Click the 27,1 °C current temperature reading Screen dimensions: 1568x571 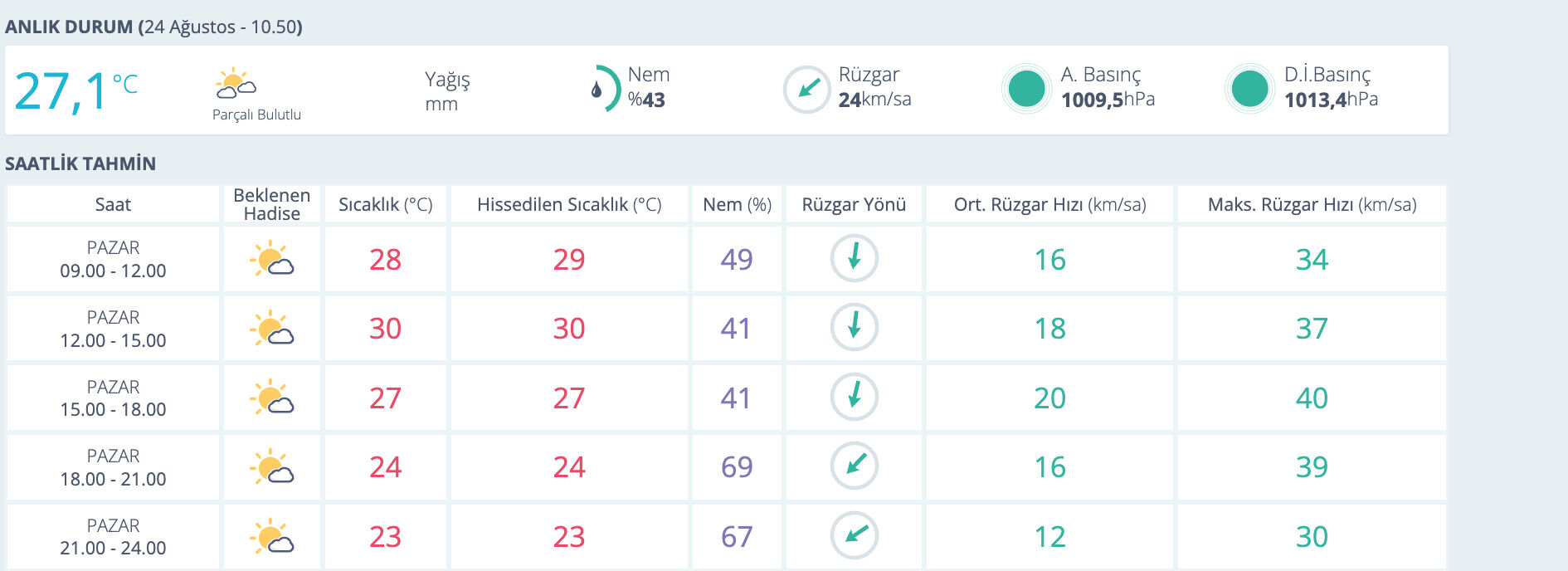tap(75, 90)
